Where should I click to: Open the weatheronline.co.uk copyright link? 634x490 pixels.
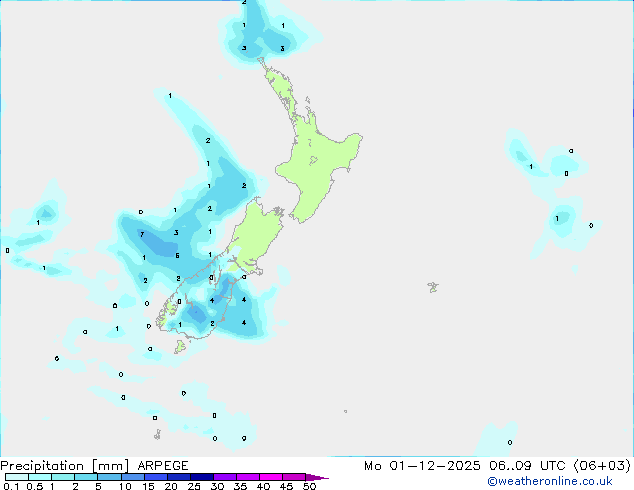[x=550, y=481]
